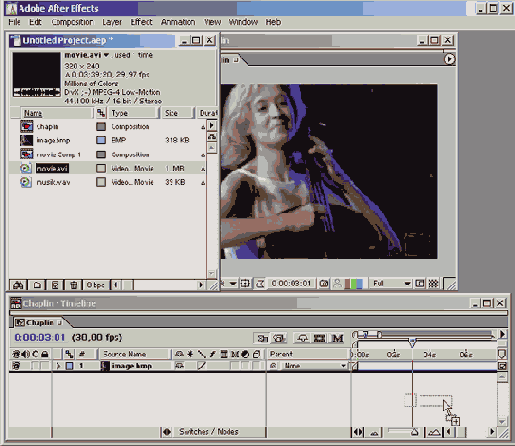Expand the image.bmp layer properties triangle
This screenshot has width=515, height=446.
[59, 366]
